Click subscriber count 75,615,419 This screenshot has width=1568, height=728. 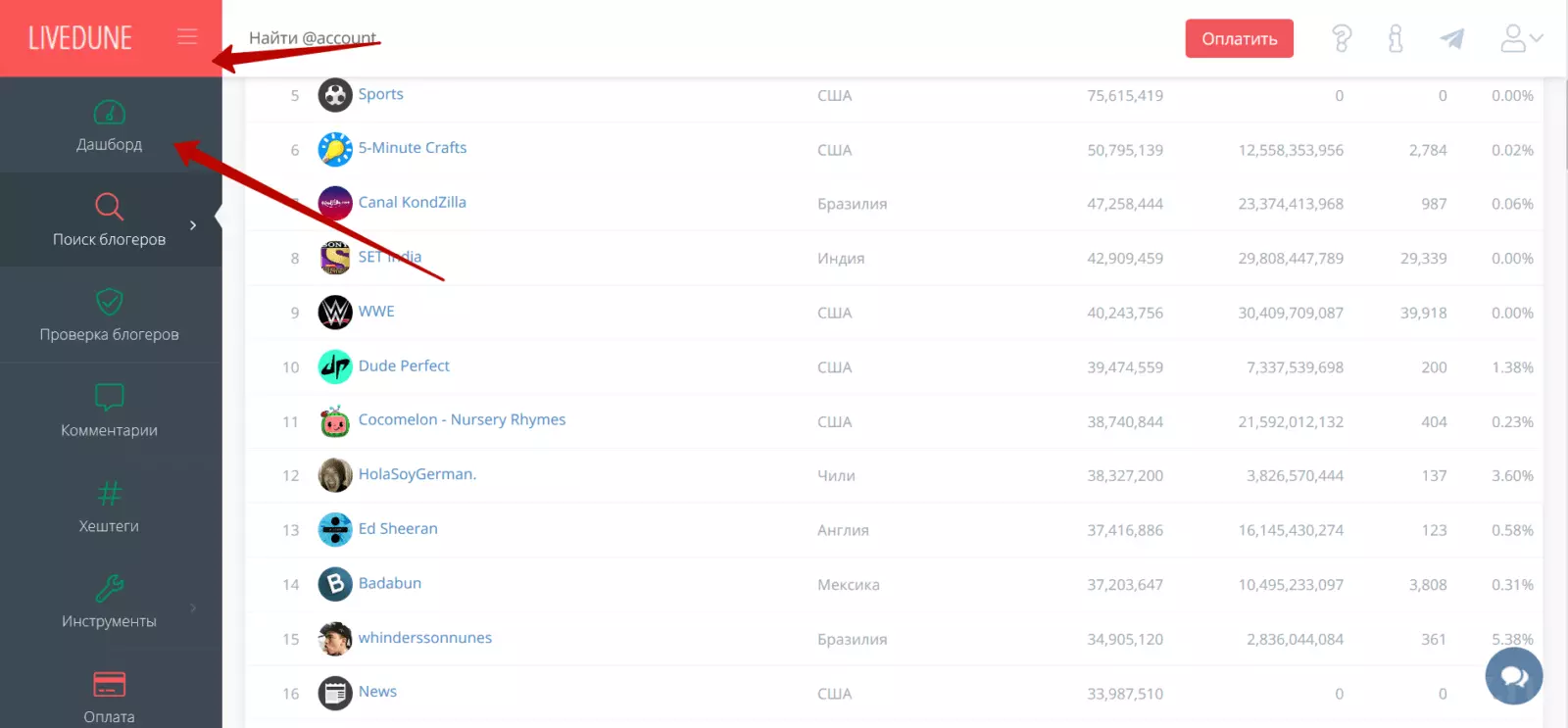[x=1125, y=96]
